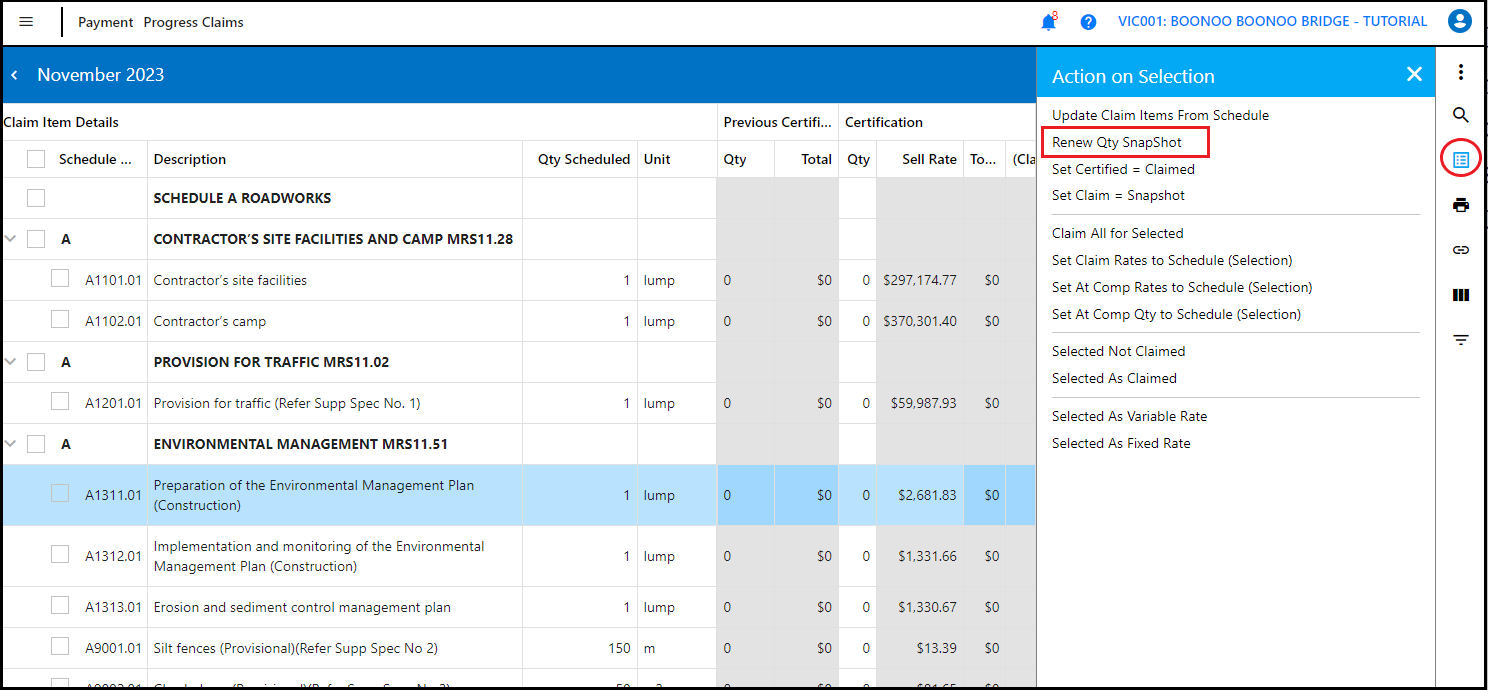Tick the Schedule A Roadworks checkbox
1488x690 pixels.
click(x=36, y=198)
